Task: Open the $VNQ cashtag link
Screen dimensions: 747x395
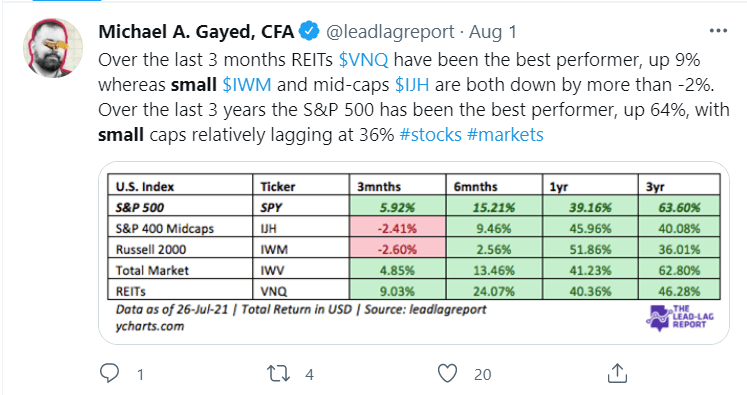Action: pos(363,60)
